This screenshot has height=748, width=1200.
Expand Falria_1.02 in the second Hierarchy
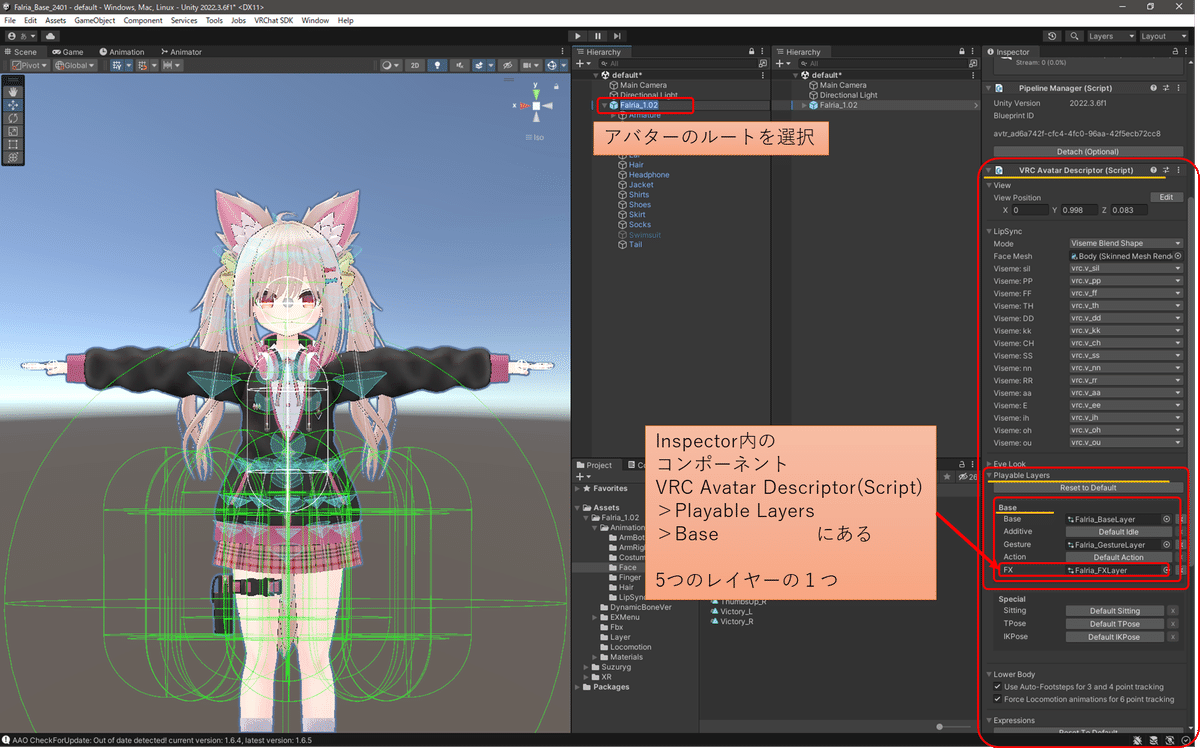pos(802,105)
